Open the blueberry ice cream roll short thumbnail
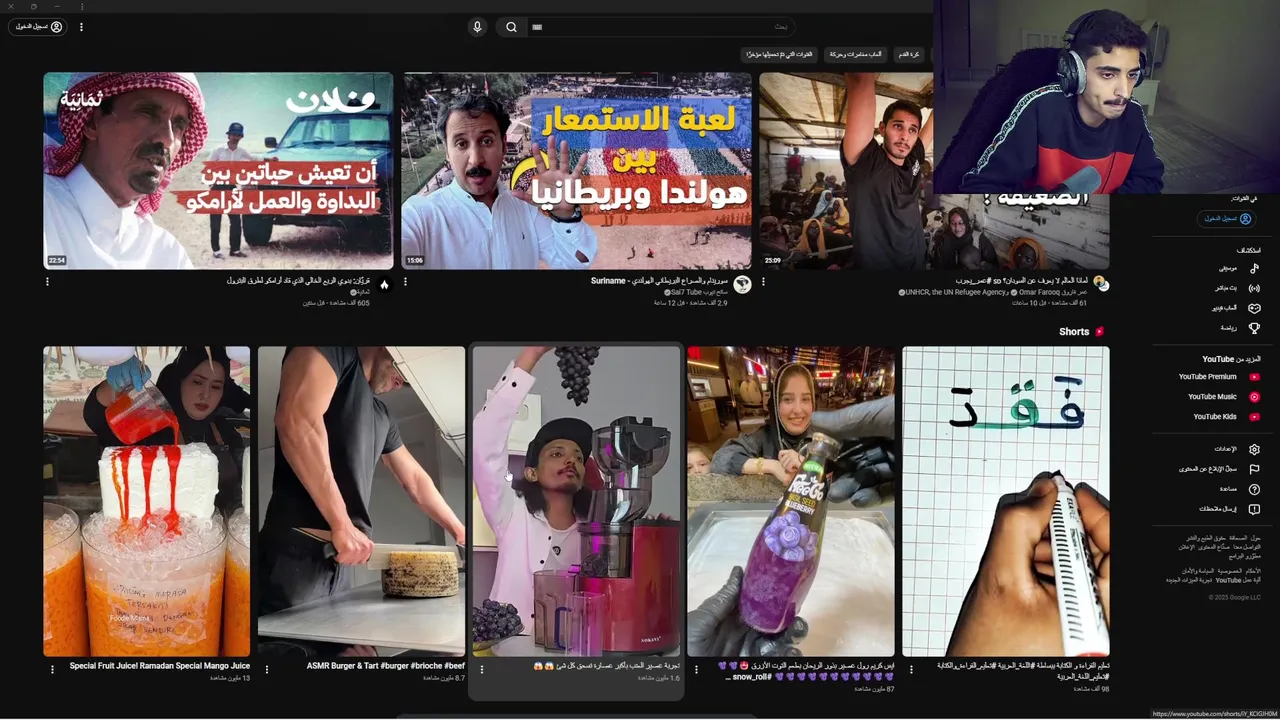 coord(791,501)
